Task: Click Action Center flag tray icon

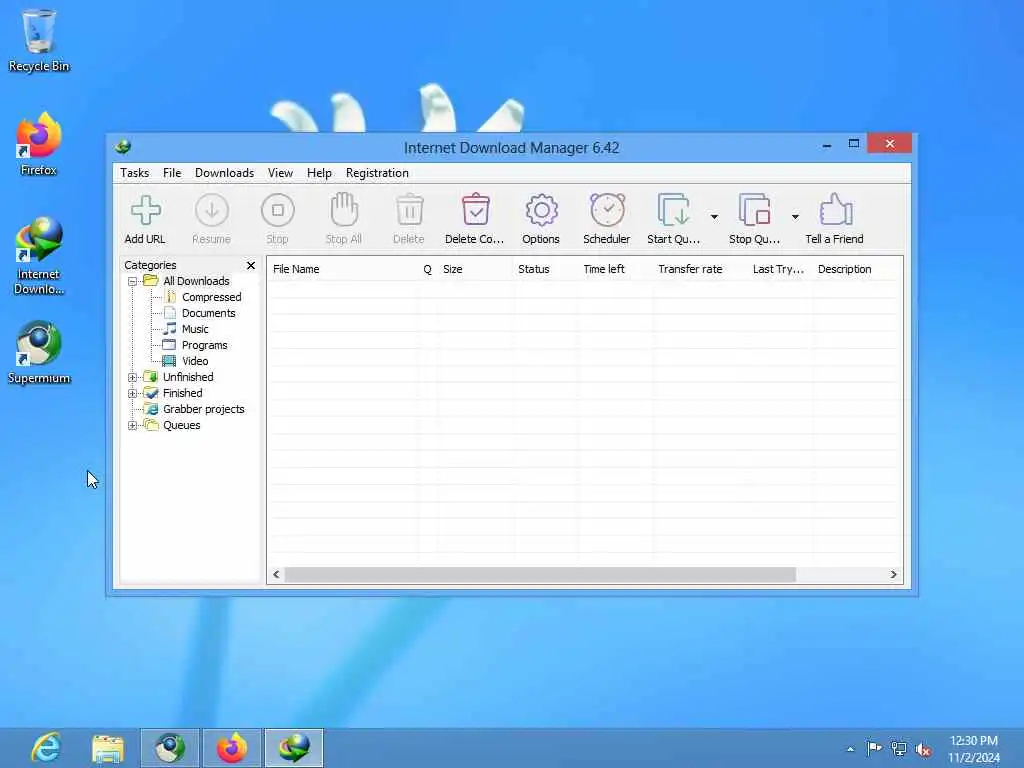Action: click(x=874, y=748)
